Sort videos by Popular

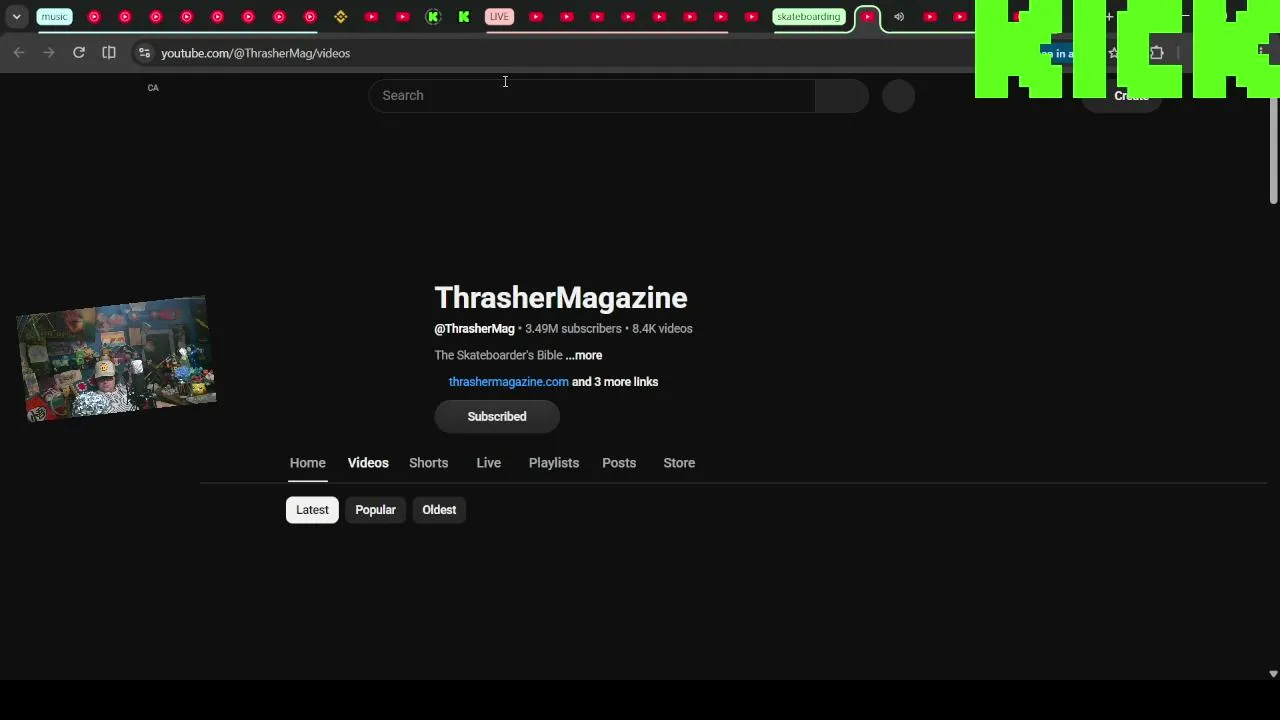pyautogui.click(x=376, y=510)
